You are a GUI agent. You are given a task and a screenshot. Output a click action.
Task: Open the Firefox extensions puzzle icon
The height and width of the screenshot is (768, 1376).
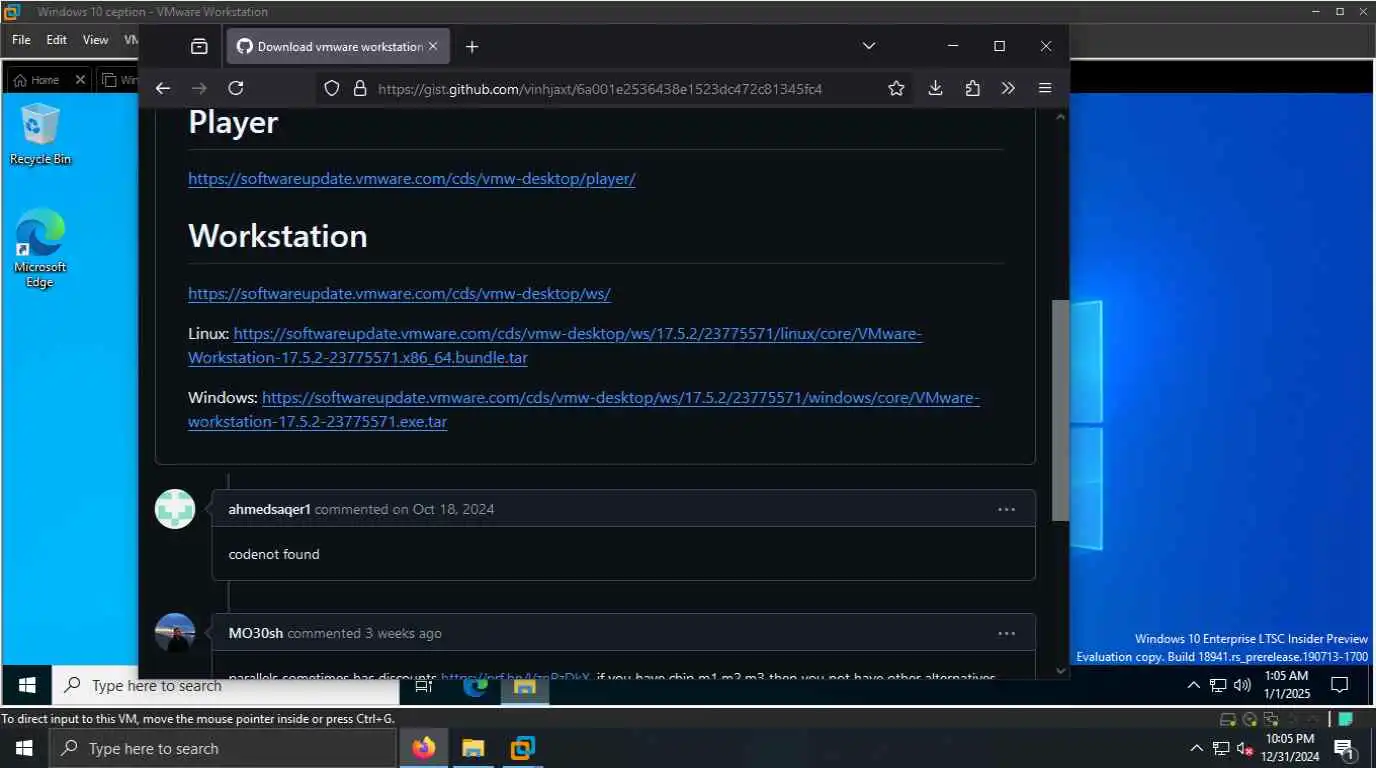point(972,88)
